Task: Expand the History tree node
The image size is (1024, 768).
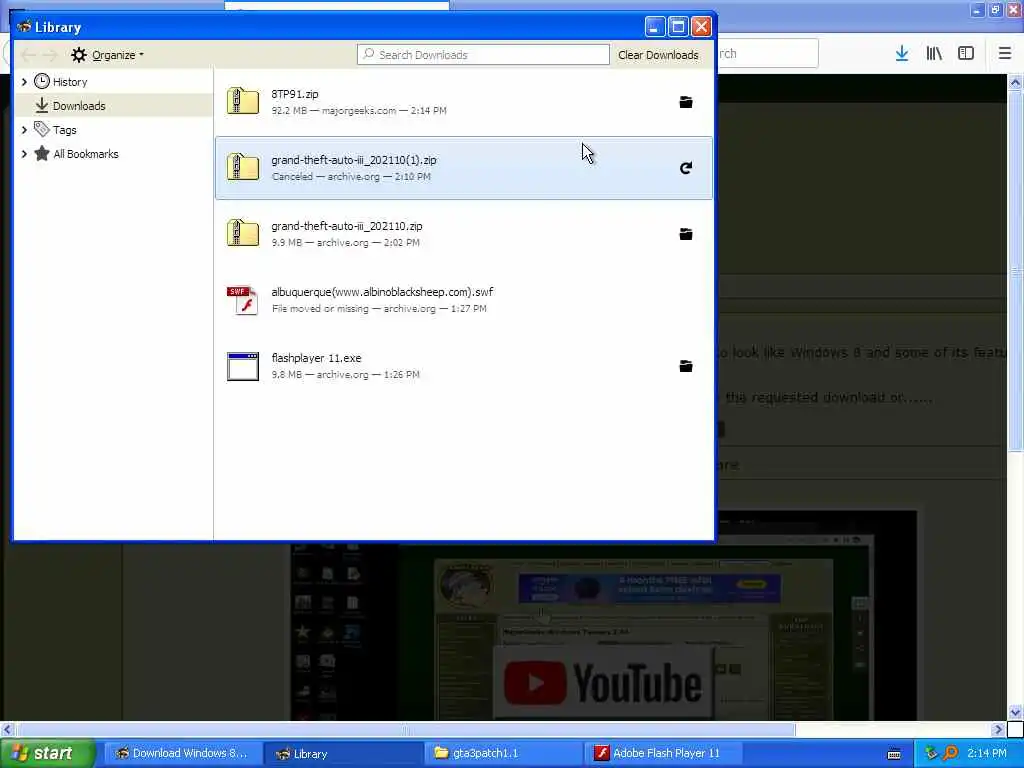Action: 24,82
